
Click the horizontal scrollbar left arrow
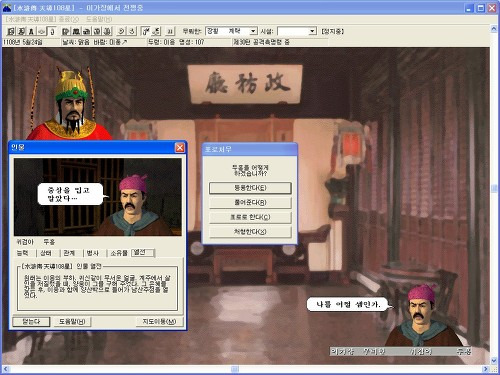[x=6, y=369]
